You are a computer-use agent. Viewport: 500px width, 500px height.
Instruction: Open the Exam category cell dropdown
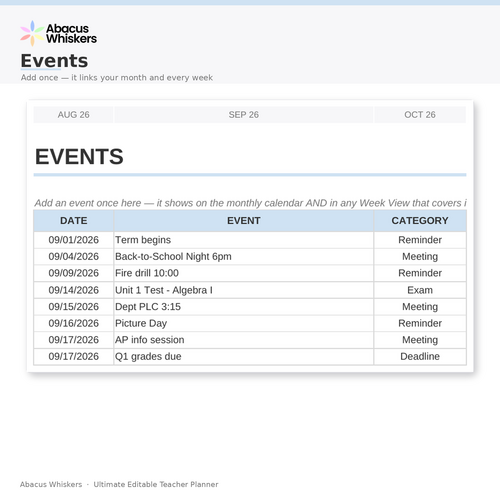420,290
